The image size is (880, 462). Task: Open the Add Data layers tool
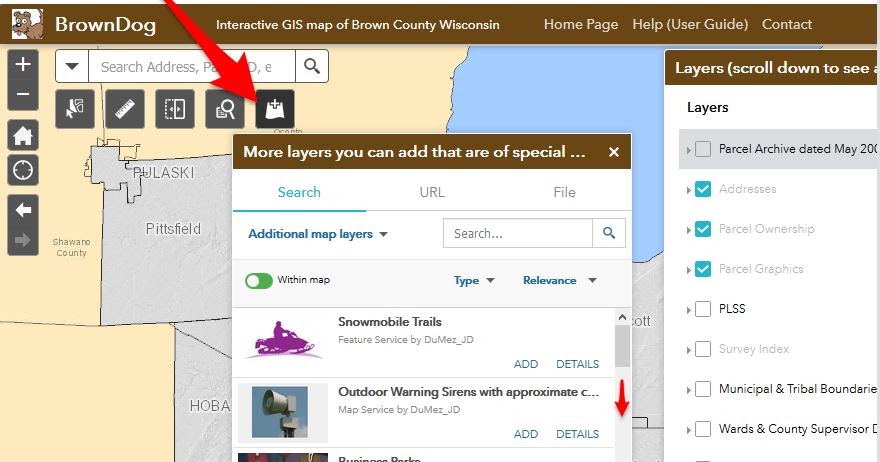[275, 109]
